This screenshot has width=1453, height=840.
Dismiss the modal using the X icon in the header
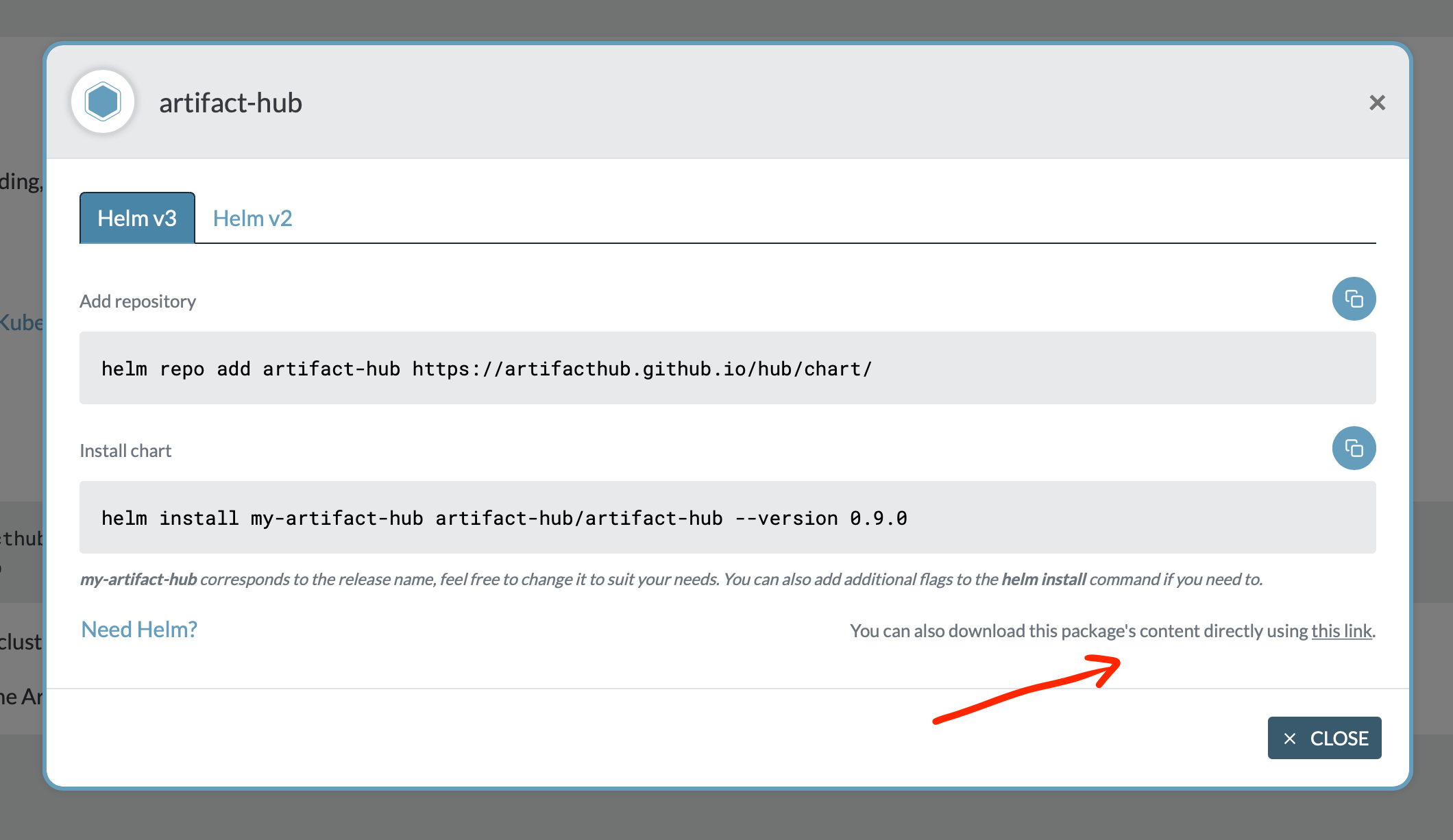[x=1377, y=103]
